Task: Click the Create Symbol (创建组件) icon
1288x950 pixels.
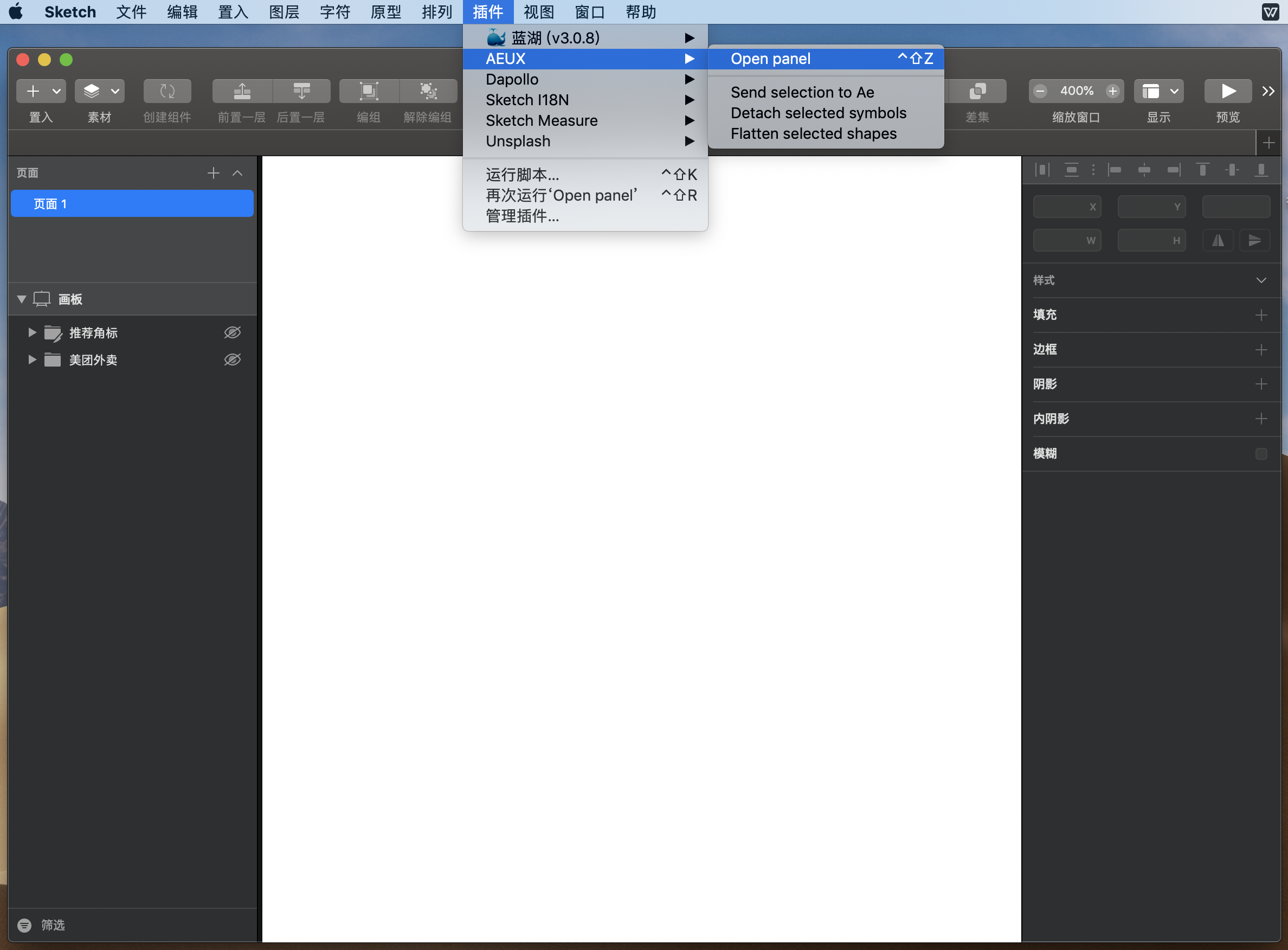Action: click(x=168, y=91)
